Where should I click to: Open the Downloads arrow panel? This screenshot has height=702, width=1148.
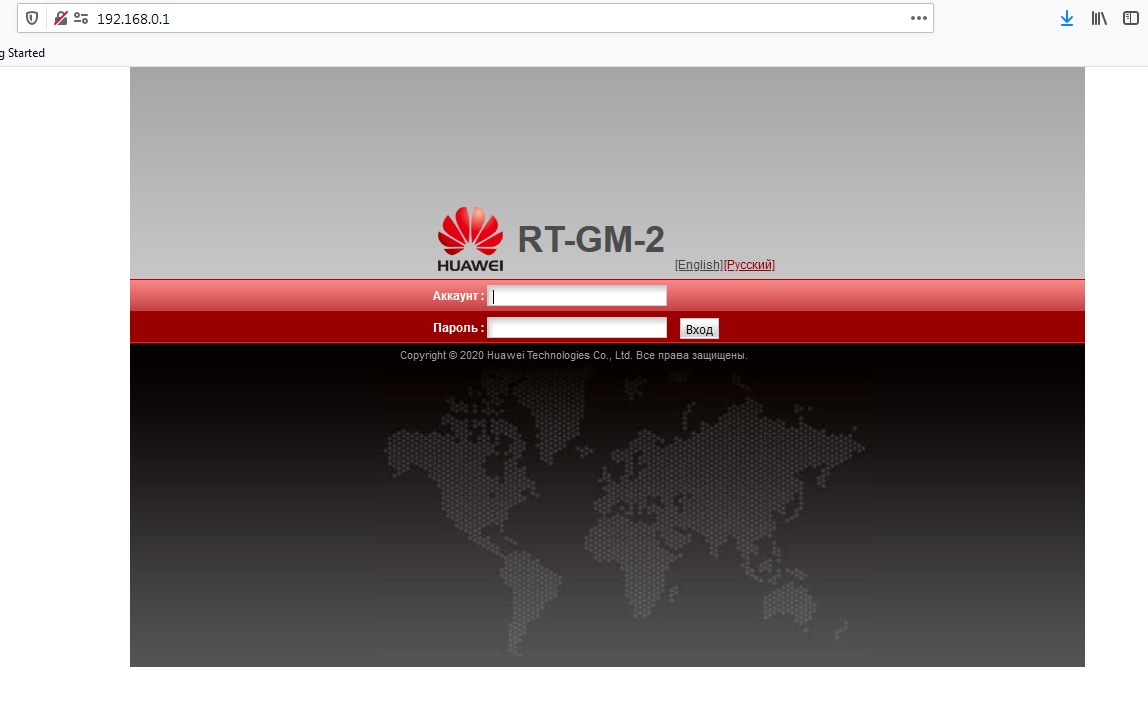1067,18
